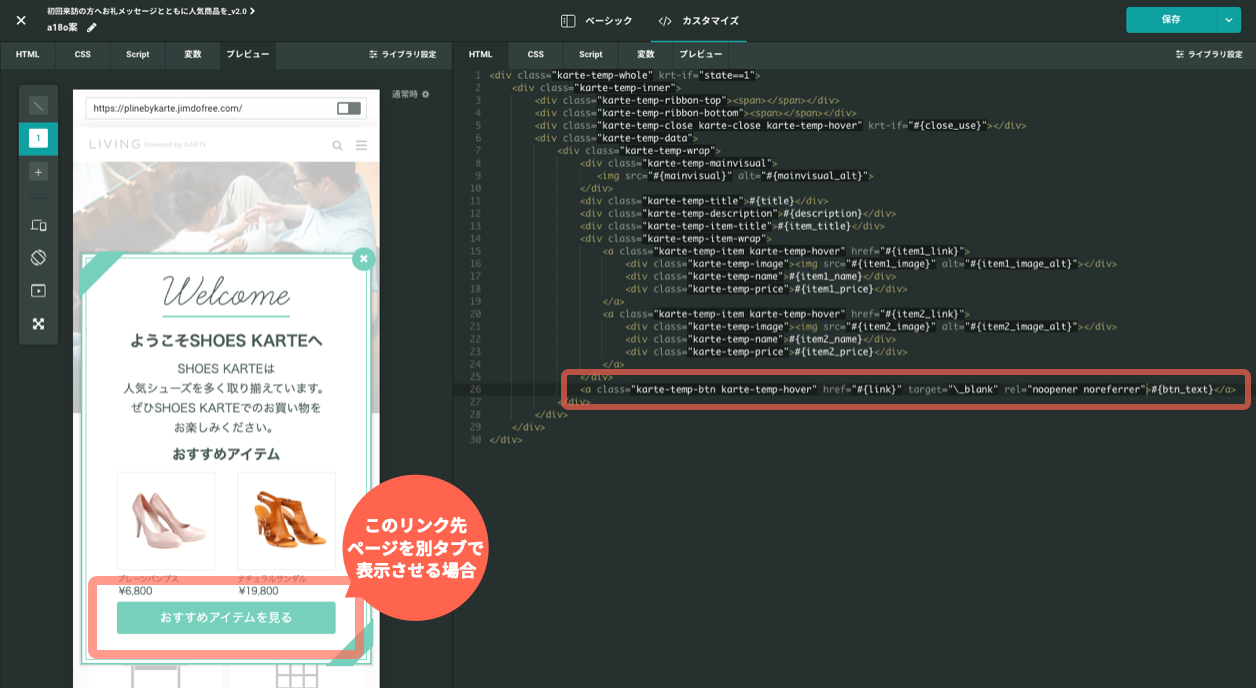Click code line 5 karte-temp-close div
Image resolution: width=1256 pixels, height=688 pixels.
click(x=781, y=125)
